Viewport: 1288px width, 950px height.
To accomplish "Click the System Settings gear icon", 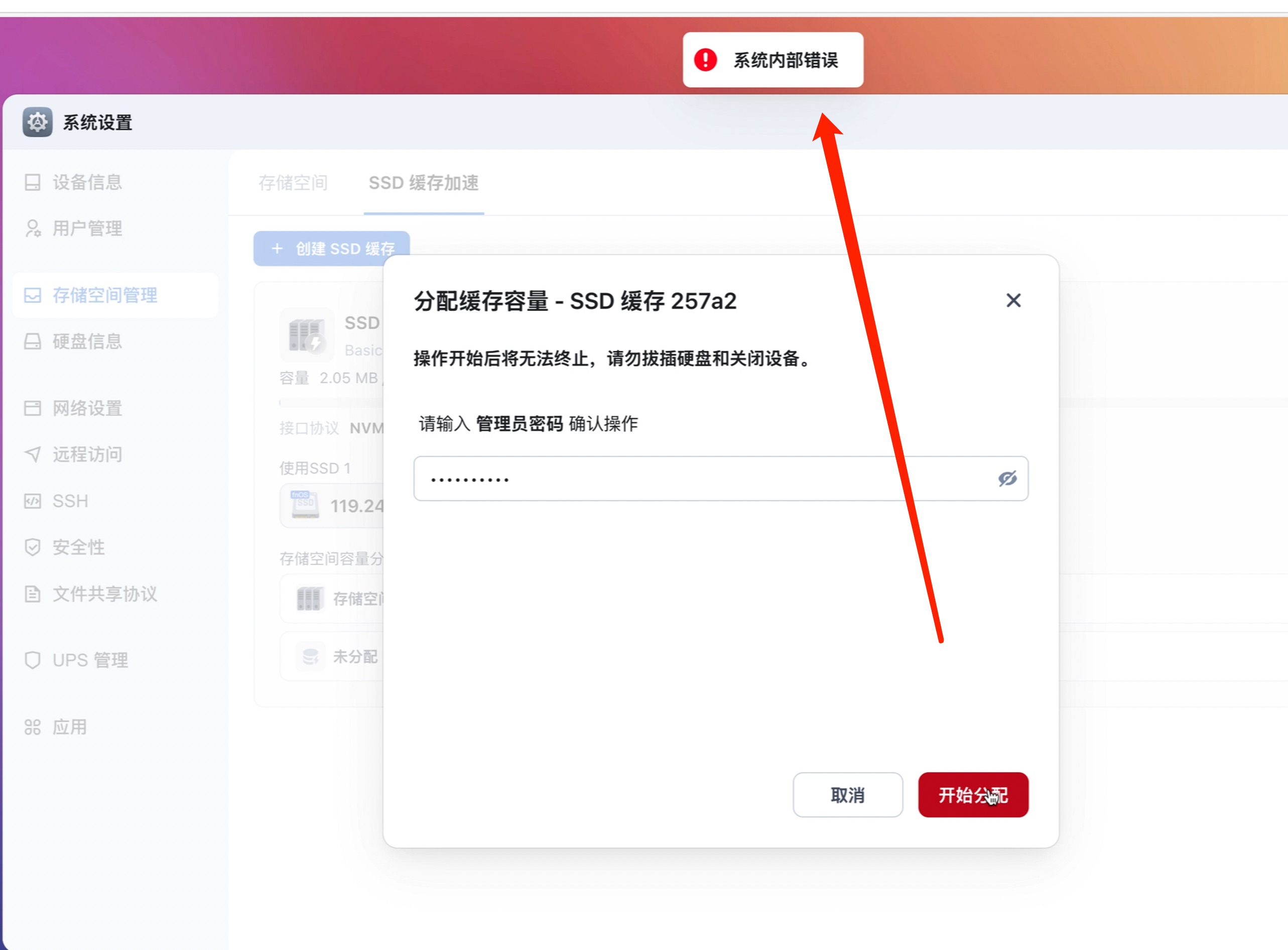I will 37,122.
